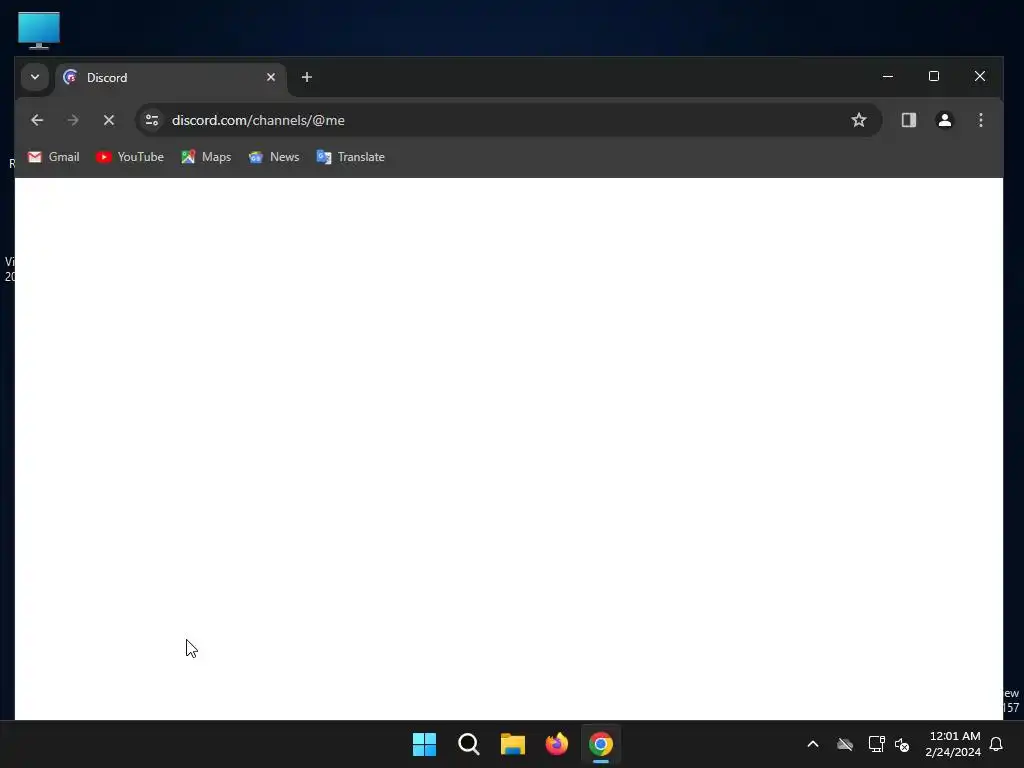Click OneDrive cloud tray icon
The width and height of the screenshot is (1024, 768).
tap(845, 744)
